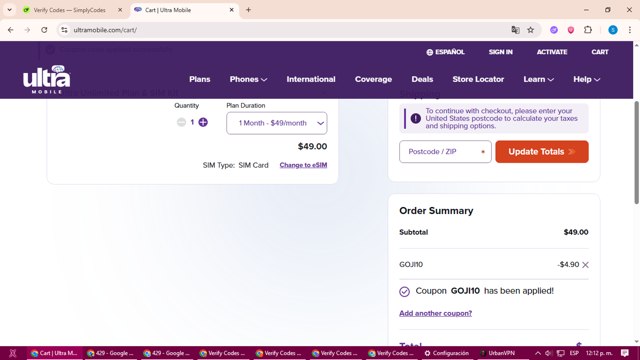This screenshot has width=640, height=360.
Task: View site information icon in address bar
Action: coord(64,30)
